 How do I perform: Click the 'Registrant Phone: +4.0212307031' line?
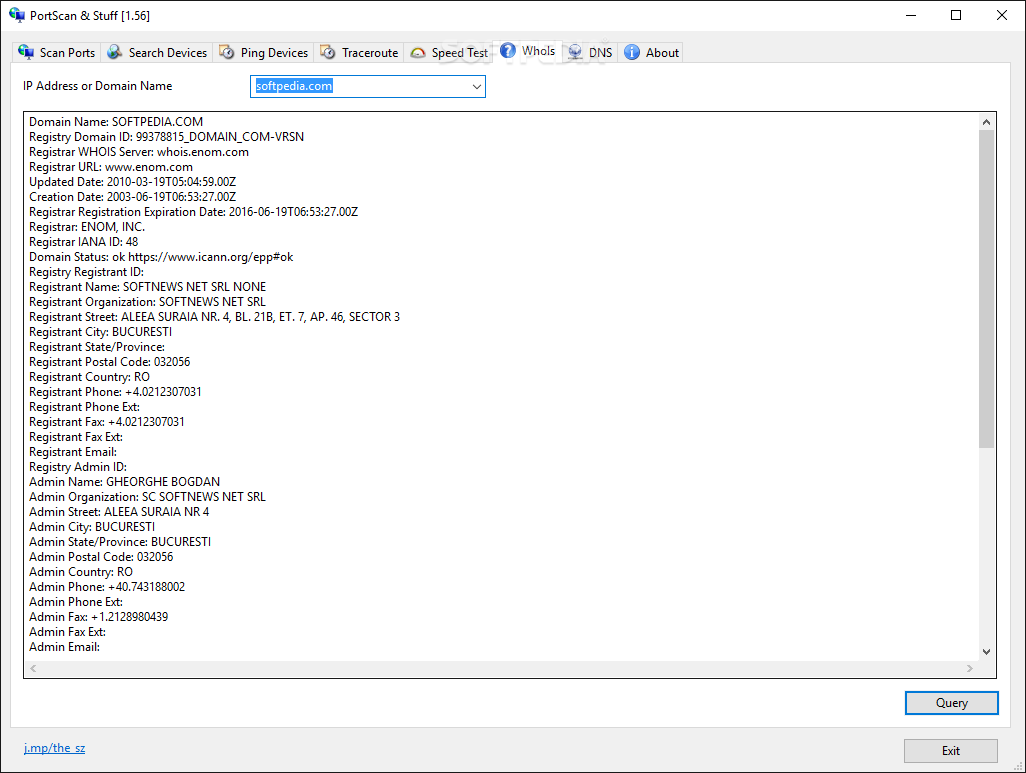(115, 392)
